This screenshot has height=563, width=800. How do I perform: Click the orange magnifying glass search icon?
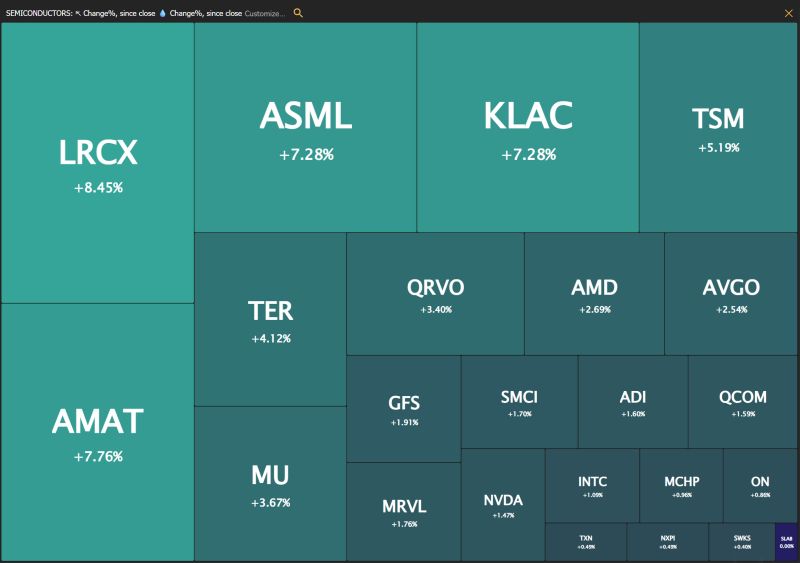[x=298, y=13]
